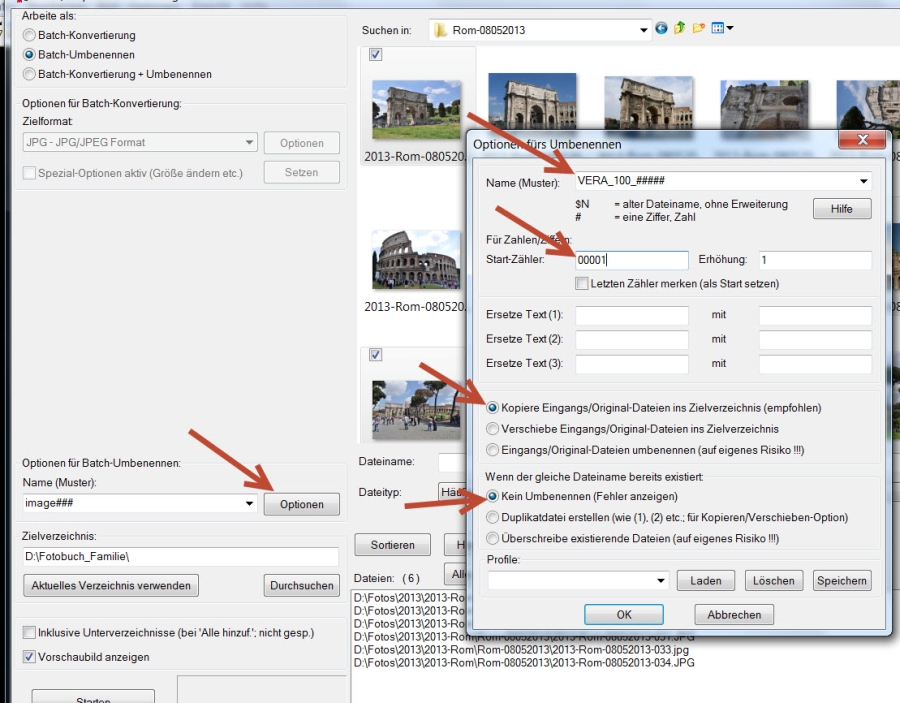Click the Rom-08052013 folder icon
900x703 pixels.
pyautogui.click(x=440, y=30)
